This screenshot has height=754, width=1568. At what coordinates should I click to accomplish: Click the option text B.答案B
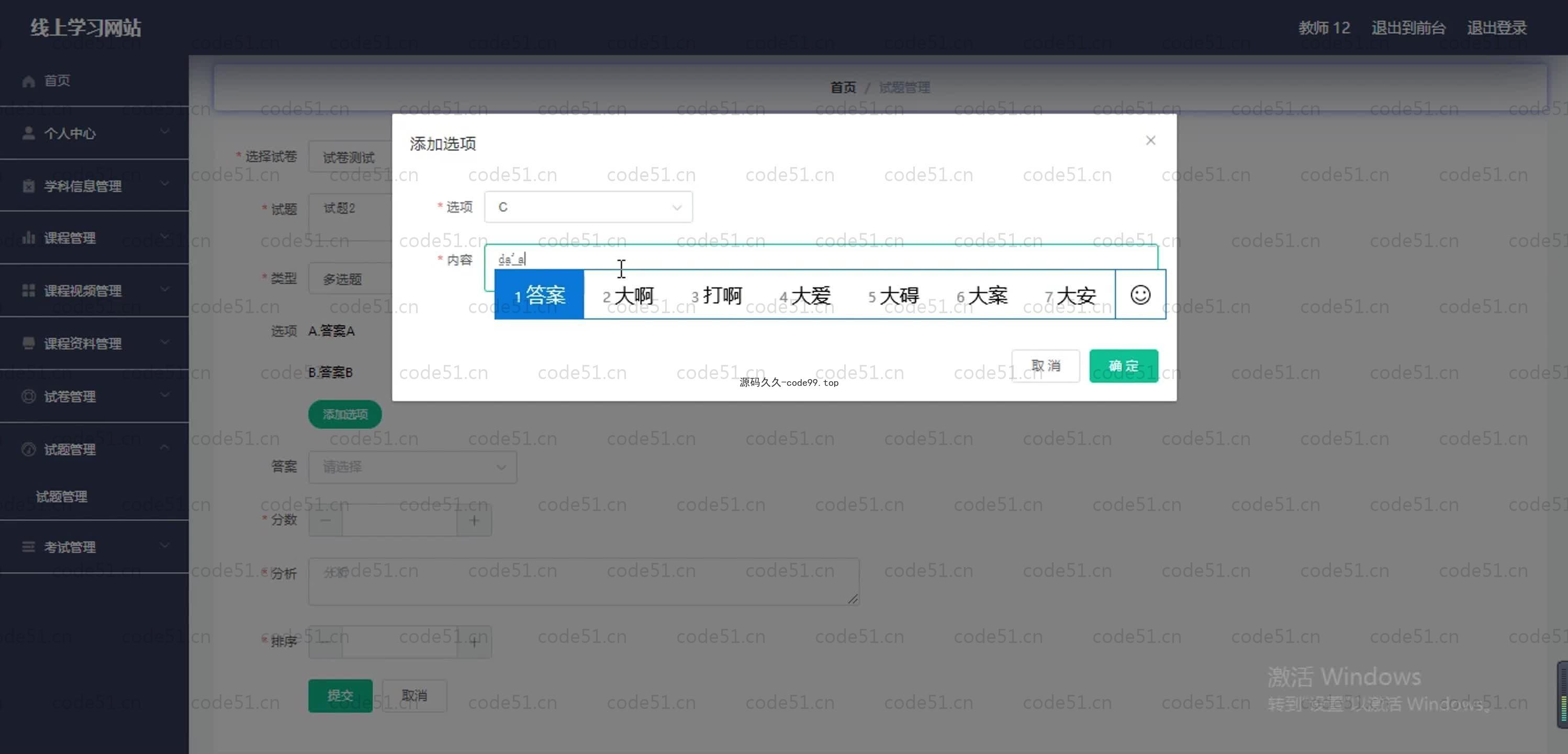[330, 372]
